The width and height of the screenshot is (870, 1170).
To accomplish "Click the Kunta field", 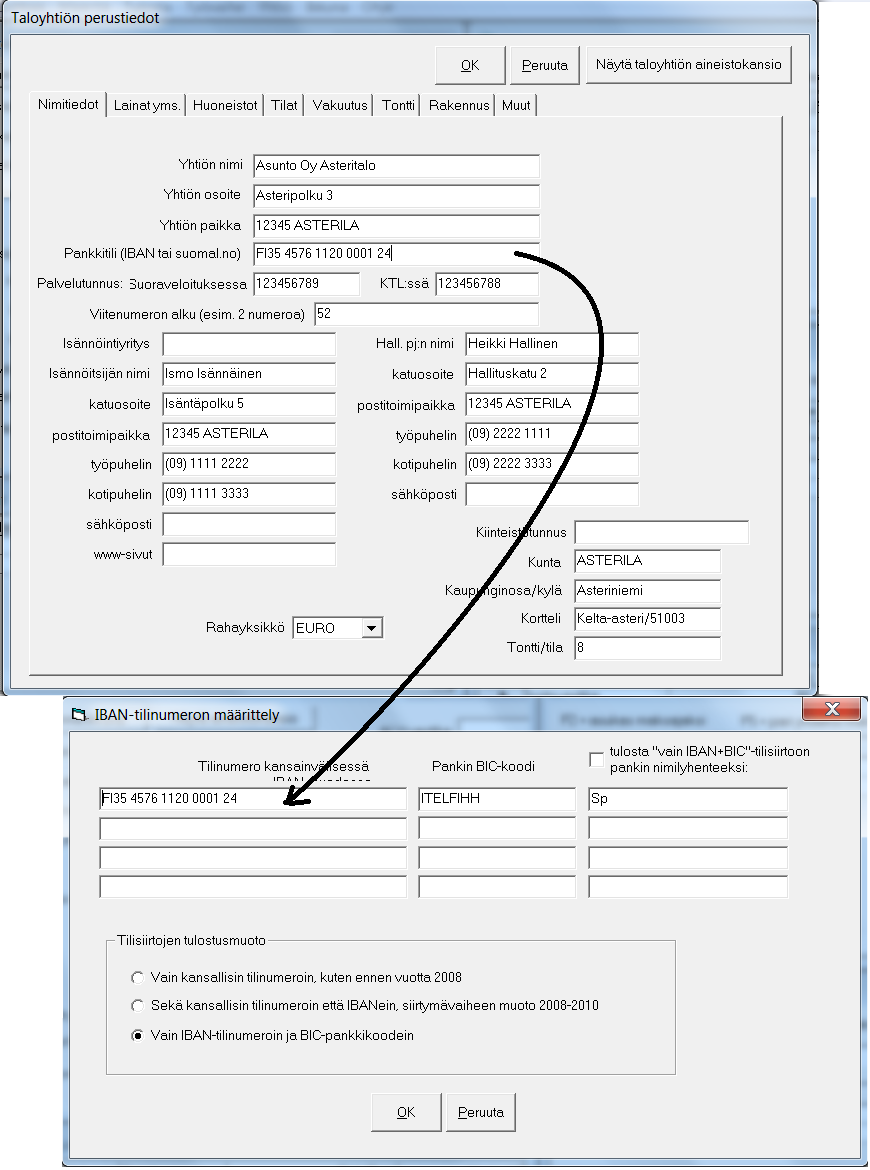I will [648, 561].
